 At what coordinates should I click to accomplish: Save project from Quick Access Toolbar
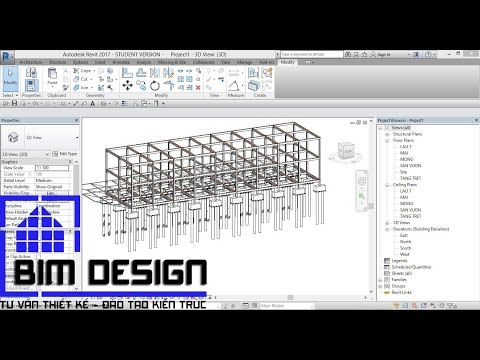[x=14, y=104]
